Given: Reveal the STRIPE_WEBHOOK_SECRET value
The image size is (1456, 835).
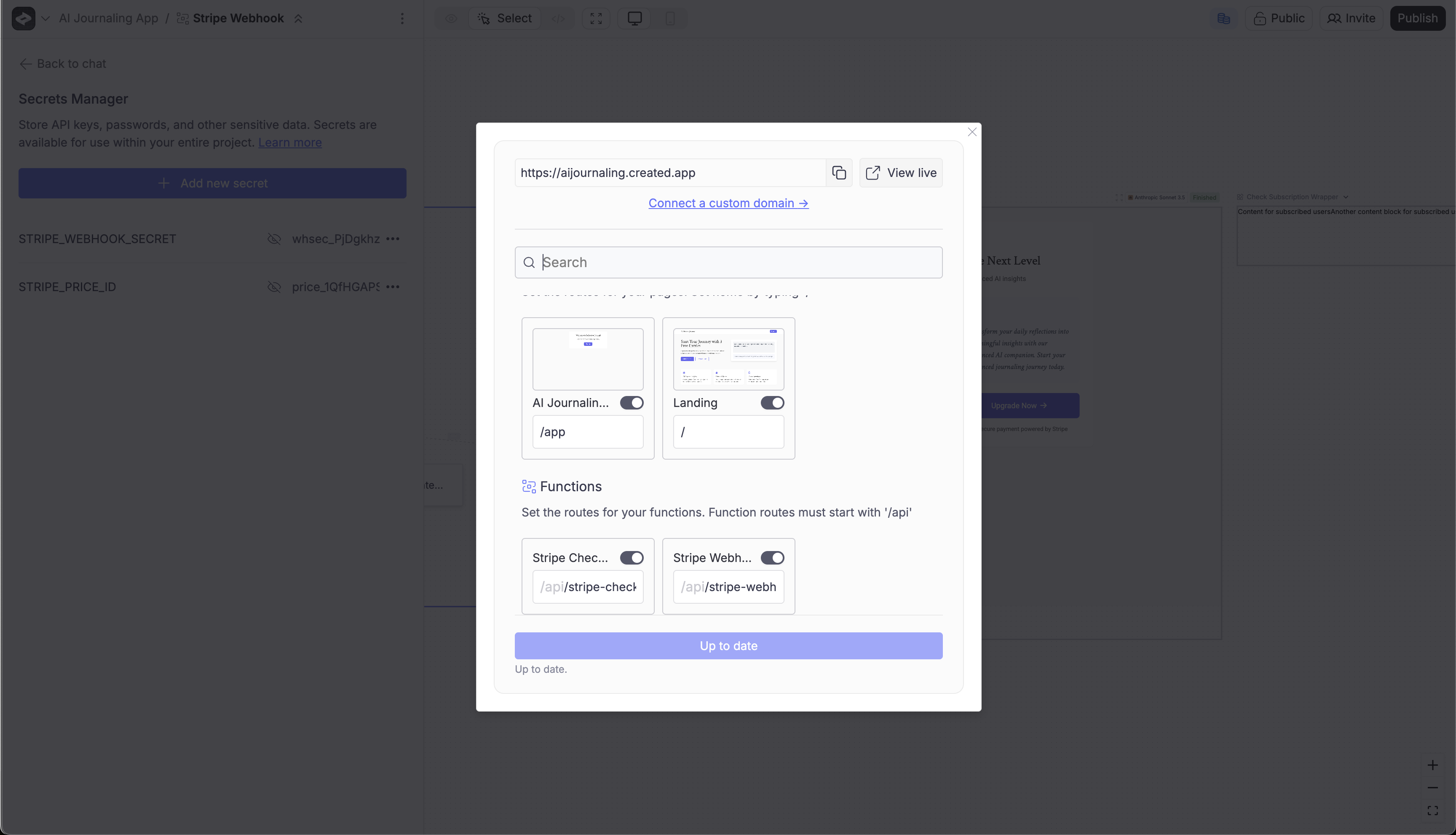Looking at the screenshot, I should coord(274,238).
